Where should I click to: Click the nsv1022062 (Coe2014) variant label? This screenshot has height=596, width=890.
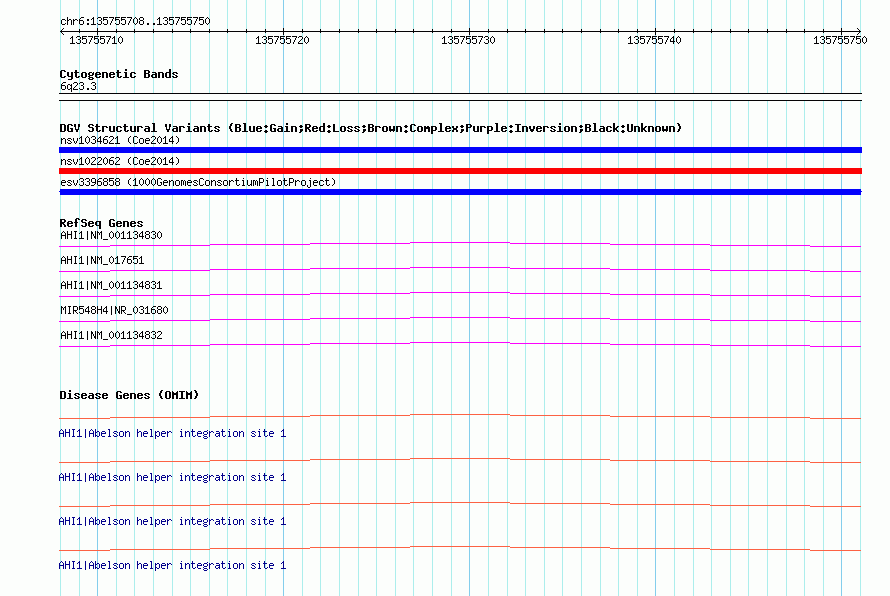click(120, 161)
